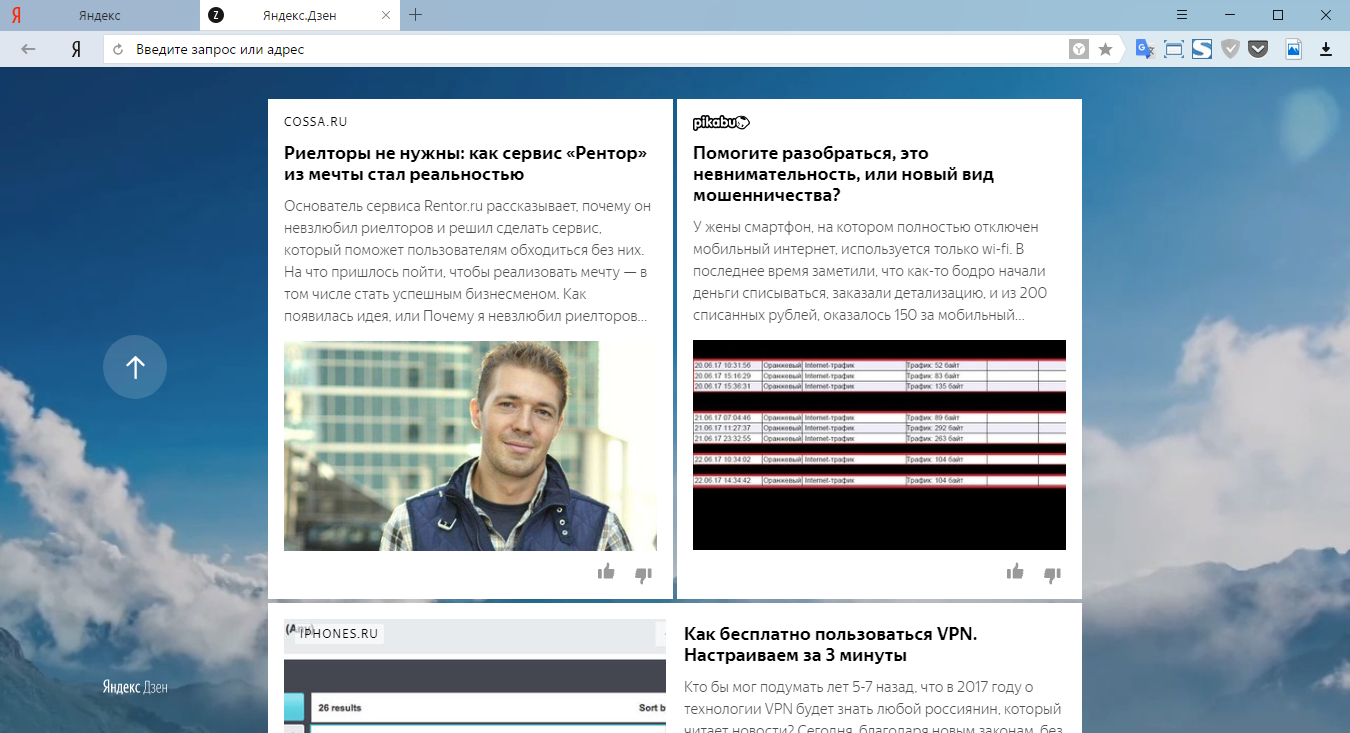Click the image file extension icon
Screen dimensions: 1350x733
click(x=1294, y=49)
